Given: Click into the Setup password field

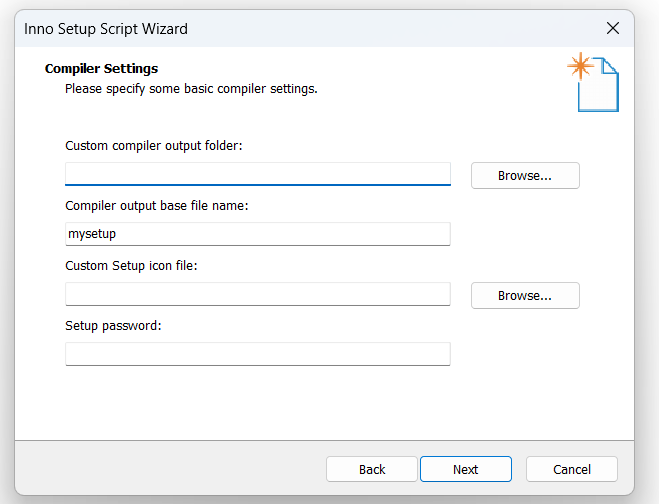Looking at the screenshot, I should click(258, 354).
